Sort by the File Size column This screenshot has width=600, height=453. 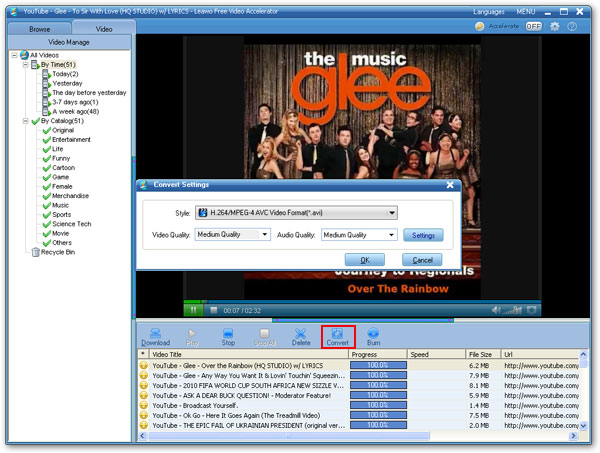[x=483, y=354]
